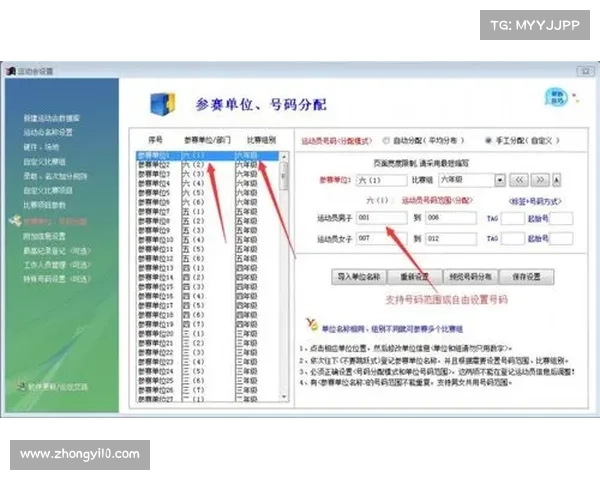Open 比赛项目参数 sidebar entry
Image resolution: width=600 pixels, height=480 pixels.
pyautogui.click(x=44, y=205)
